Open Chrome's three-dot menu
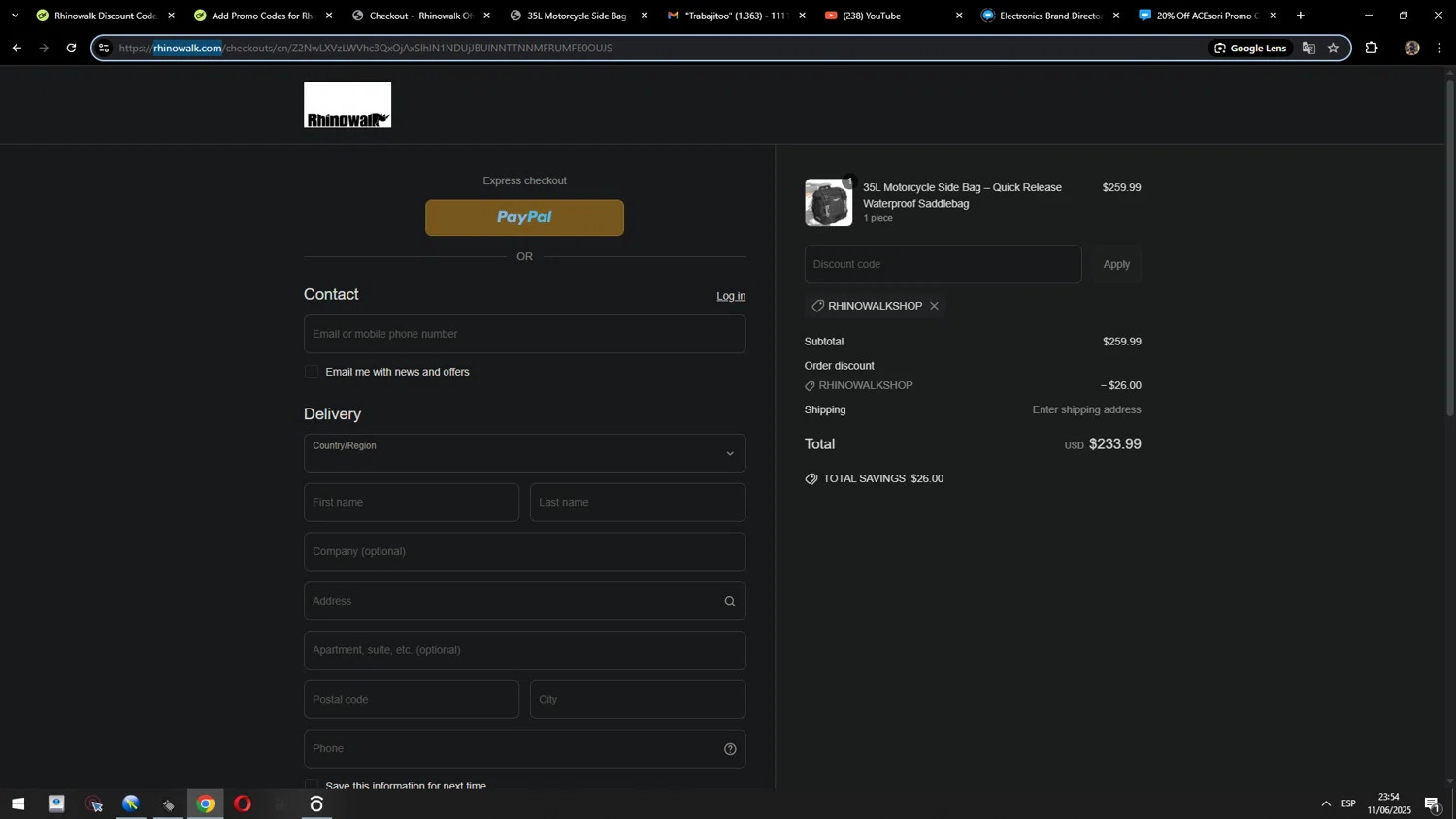Screen dimensions: 1456x819 tap(1439, 48)
